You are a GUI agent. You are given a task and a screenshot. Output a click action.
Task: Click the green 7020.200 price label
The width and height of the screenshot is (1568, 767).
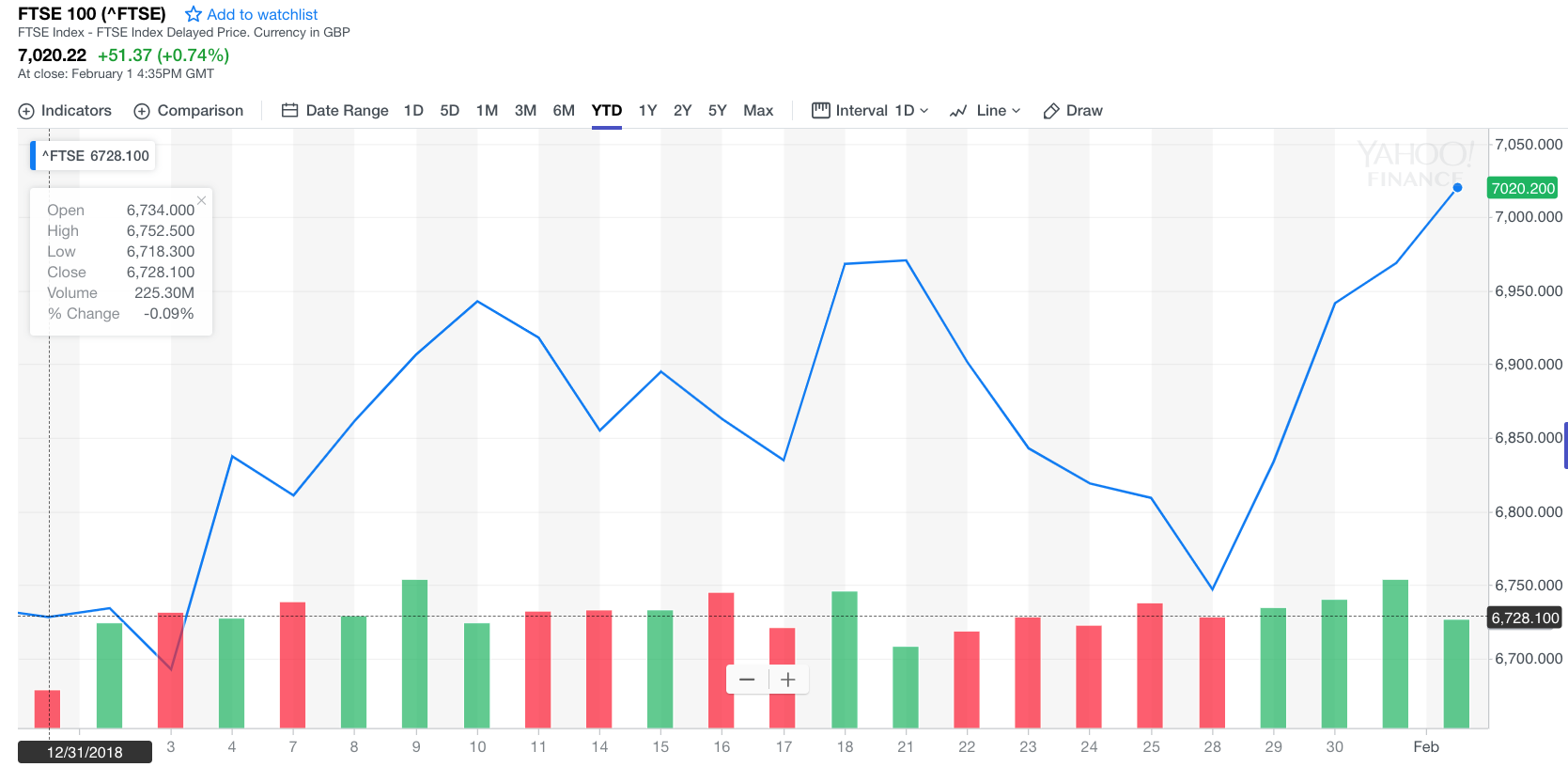coord(1523,188)
